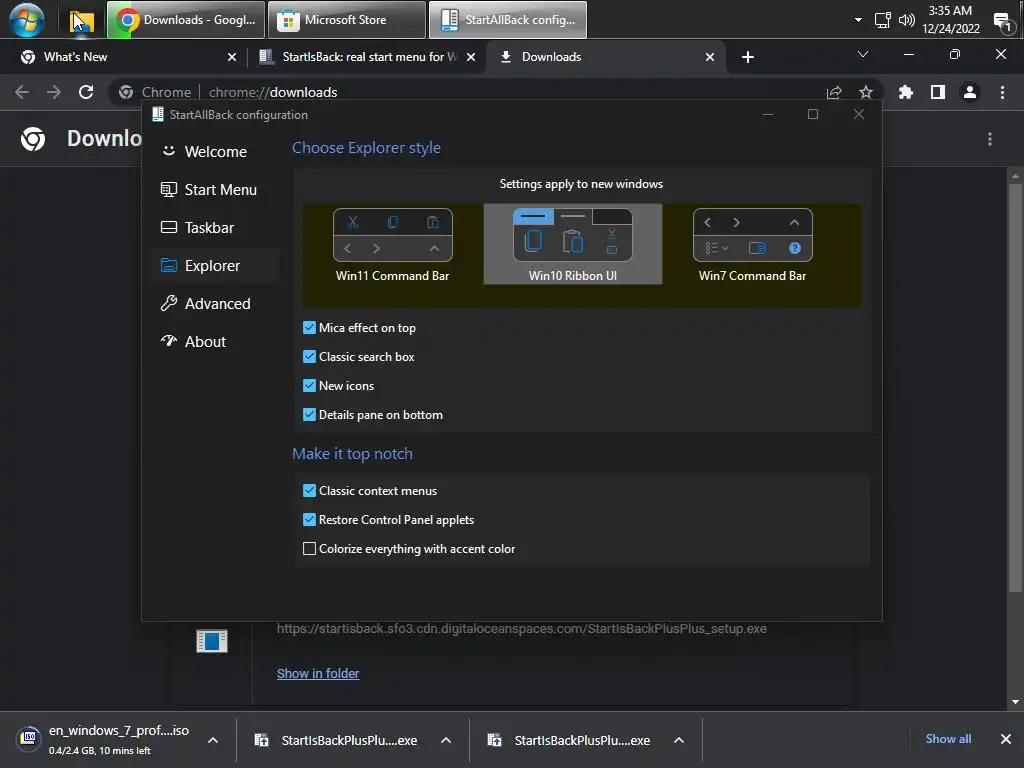Open the Chrome three-dot menu
This screenshot has height=768, width=1024.
pos(1002,92)
